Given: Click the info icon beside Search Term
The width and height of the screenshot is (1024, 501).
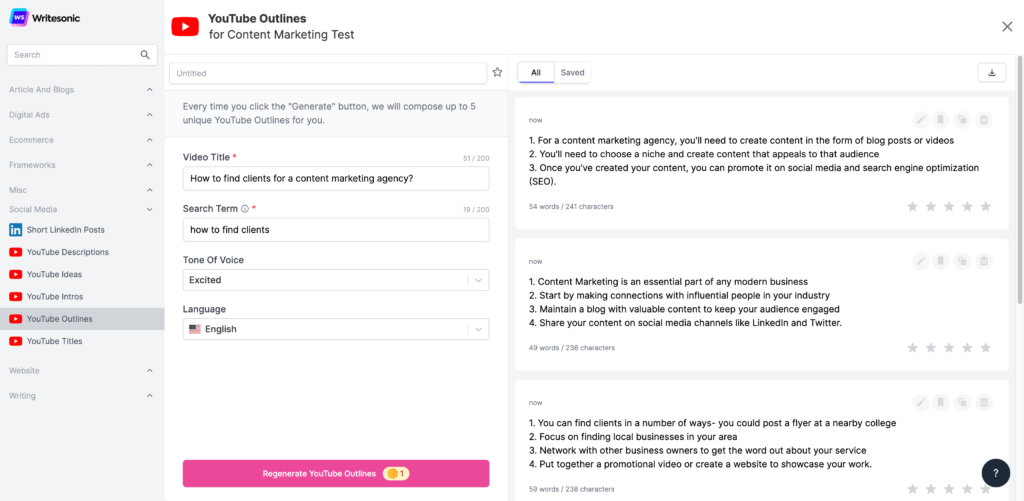Looking at the screenshot, I should point(245,209).
